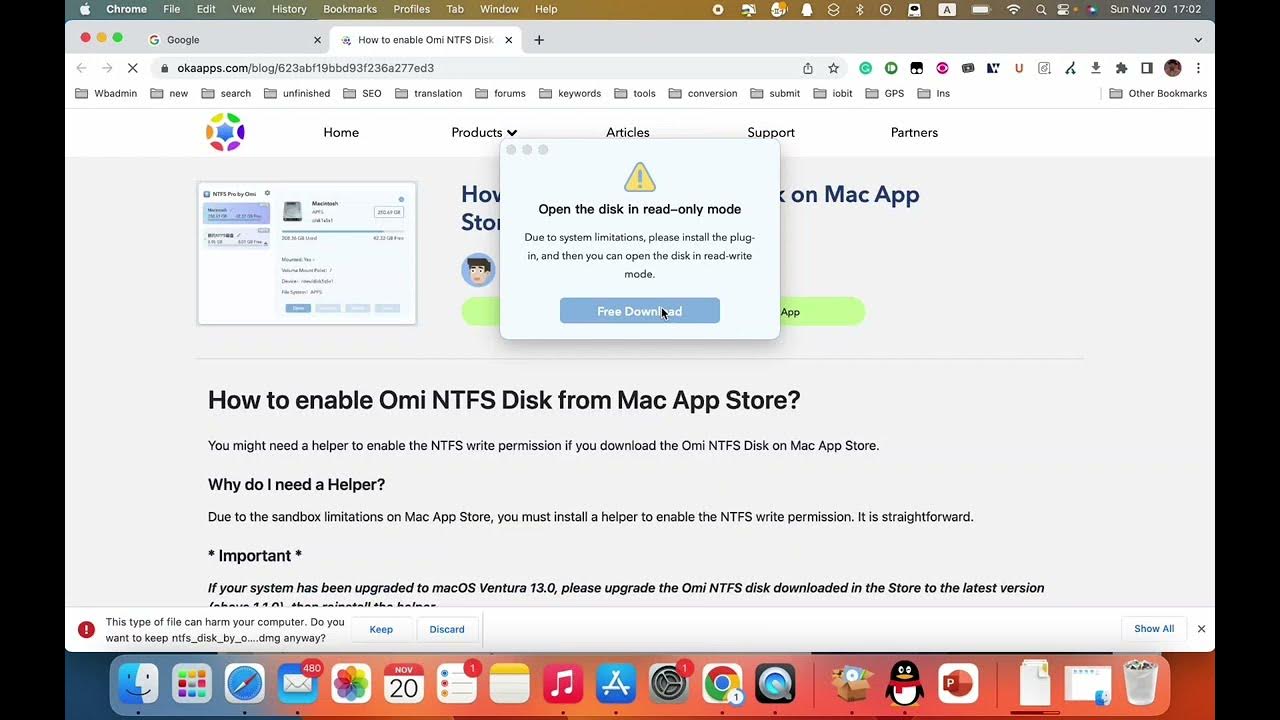Click the stop loading button in the toolbar
Viewport: 1280px width, 720px height.
click(x=133, y=68)
